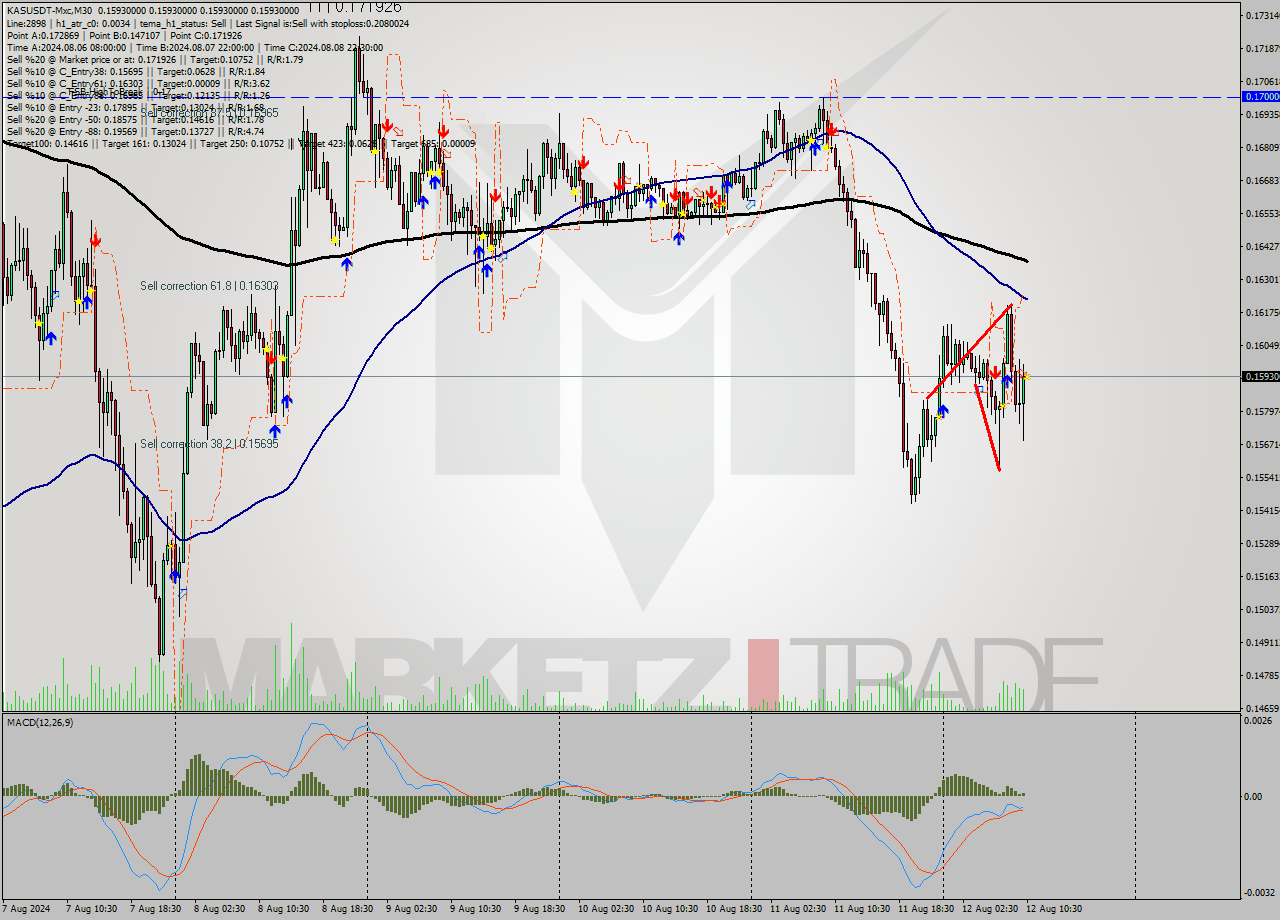The width and height of the screenshot is (1280, 920).
Task: Click the '7 Aug 2024' date label
Action: pyautogui.click(x=27, y=909)
